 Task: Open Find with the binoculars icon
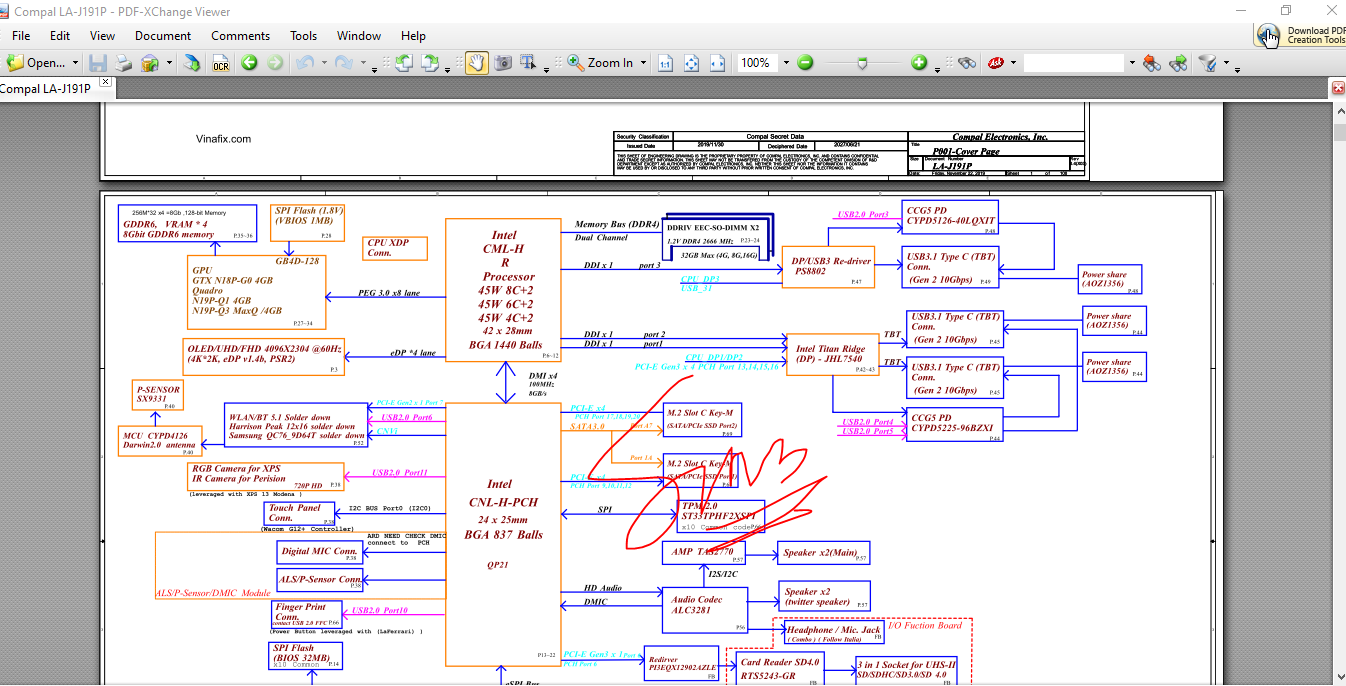[966, 63]
